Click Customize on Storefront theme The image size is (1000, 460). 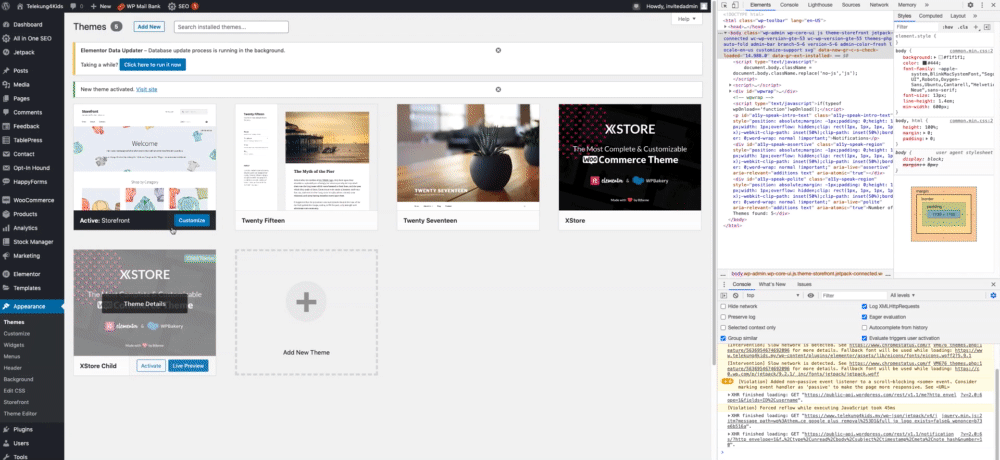[192, 220]
